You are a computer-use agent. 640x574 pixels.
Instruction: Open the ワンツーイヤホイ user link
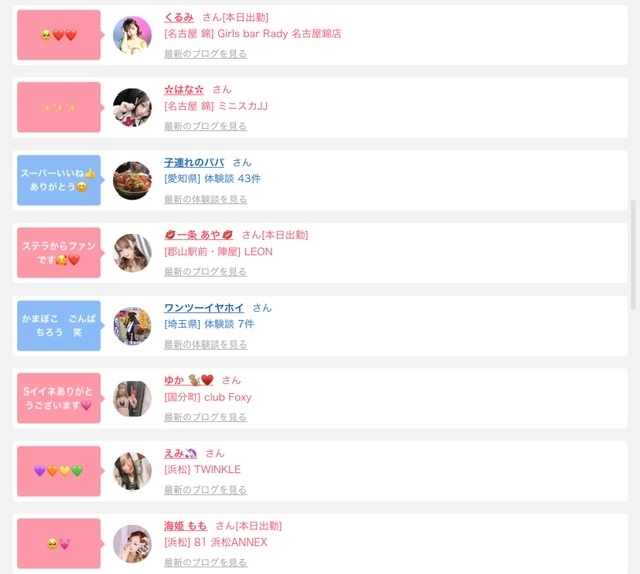(204, 308)
